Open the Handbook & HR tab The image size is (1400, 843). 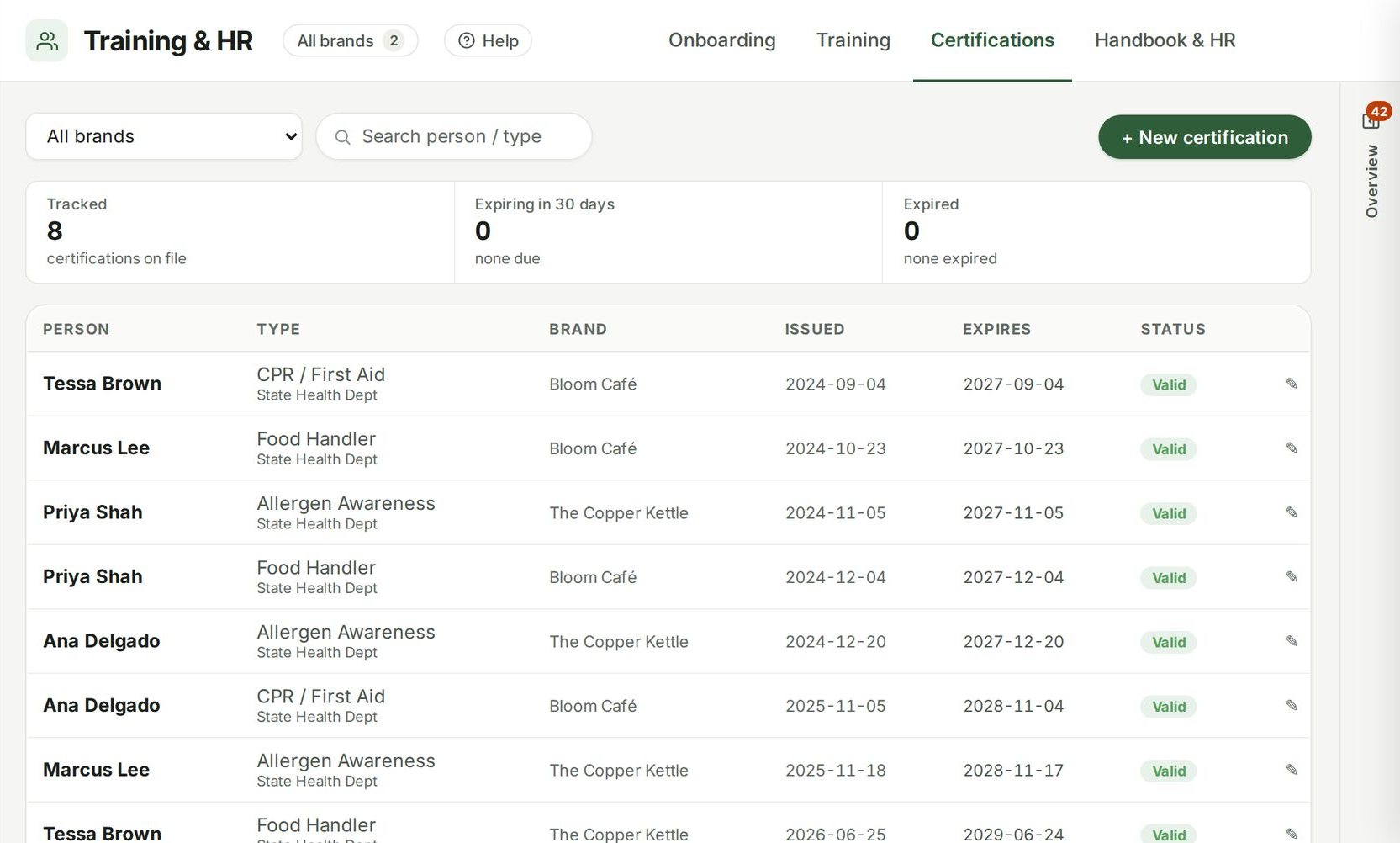(x=1165, y=40)
